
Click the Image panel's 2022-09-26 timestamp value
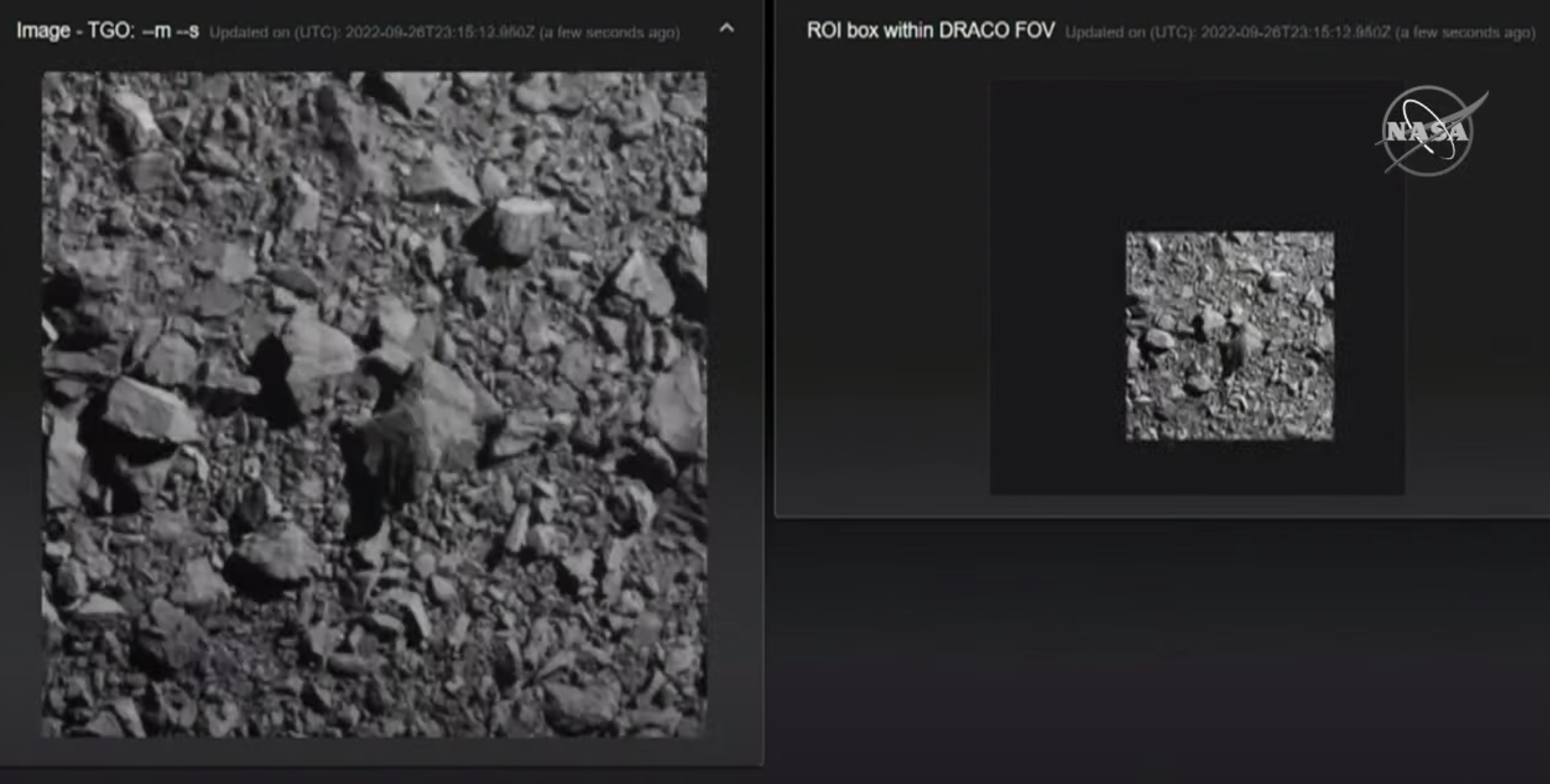(x=439, y=33)
